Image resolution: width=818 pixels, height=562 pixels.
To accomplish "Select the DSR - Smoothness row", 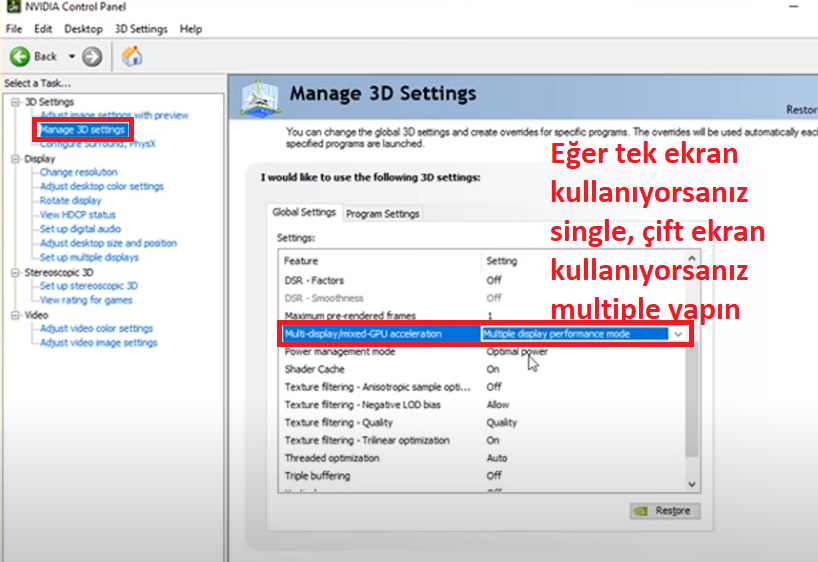I will (483, 298).
